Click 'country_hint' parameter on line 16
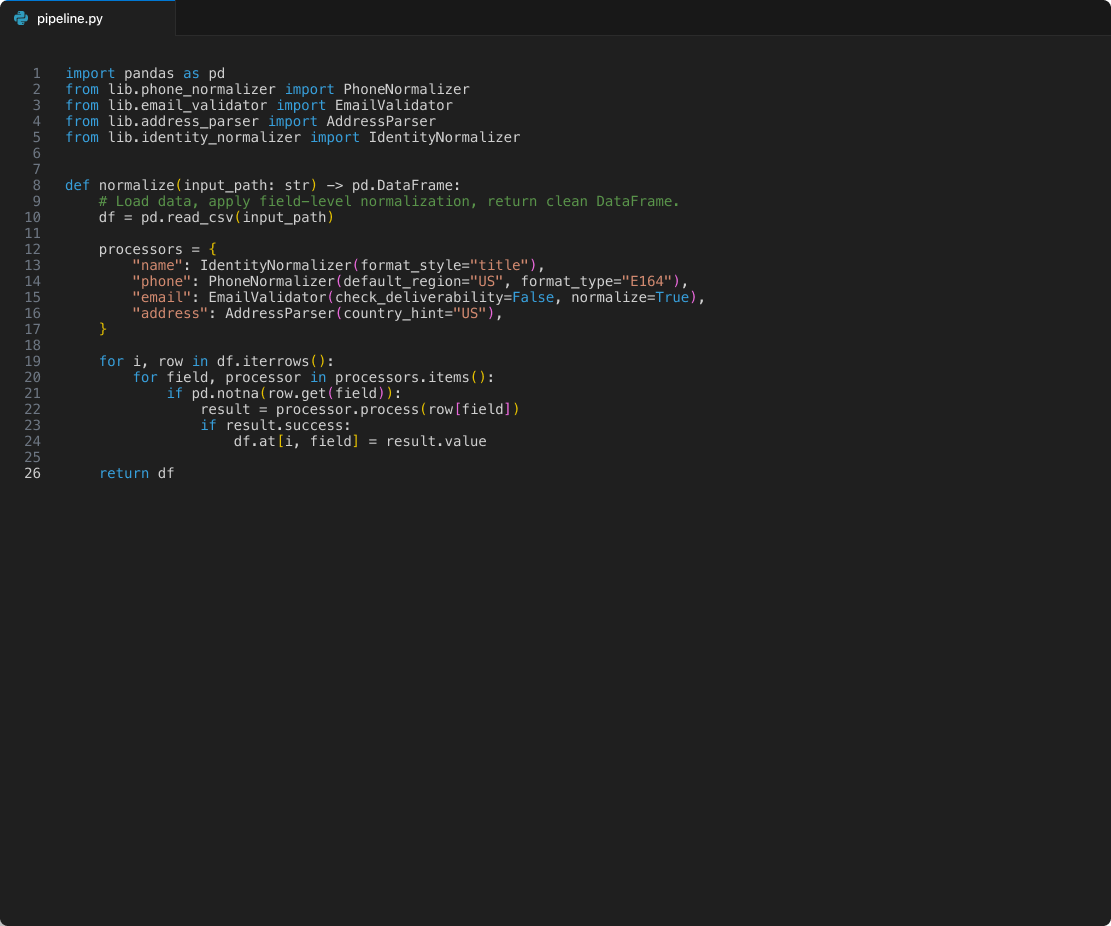Viewport: 1111px width, 926px height. click(x=393, y=314)
